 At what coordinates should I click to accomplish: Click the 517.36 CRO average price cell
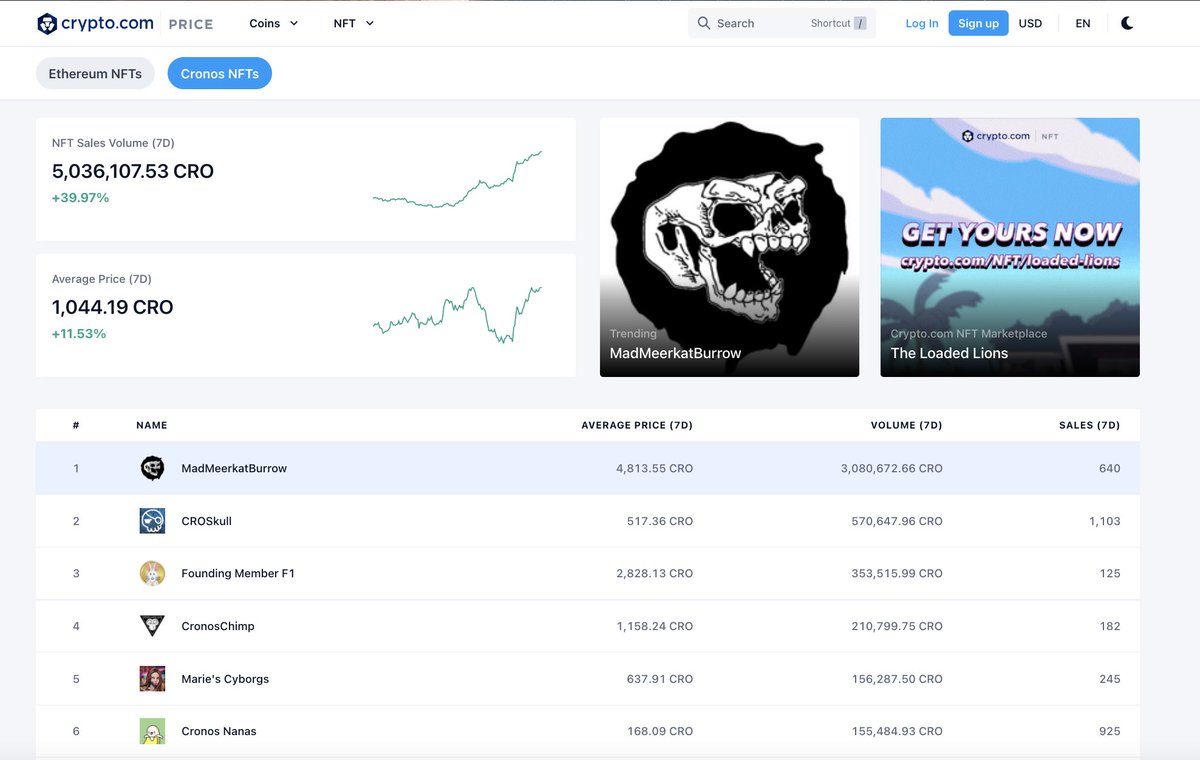pos(662,521)
